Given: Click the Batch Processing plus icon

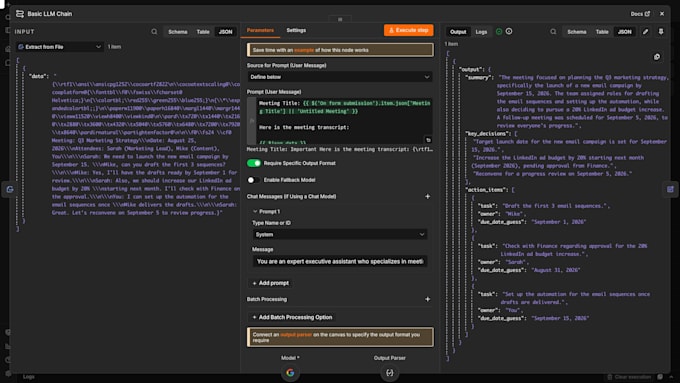Looking at the screenshot, I should [x=427, y=299].
